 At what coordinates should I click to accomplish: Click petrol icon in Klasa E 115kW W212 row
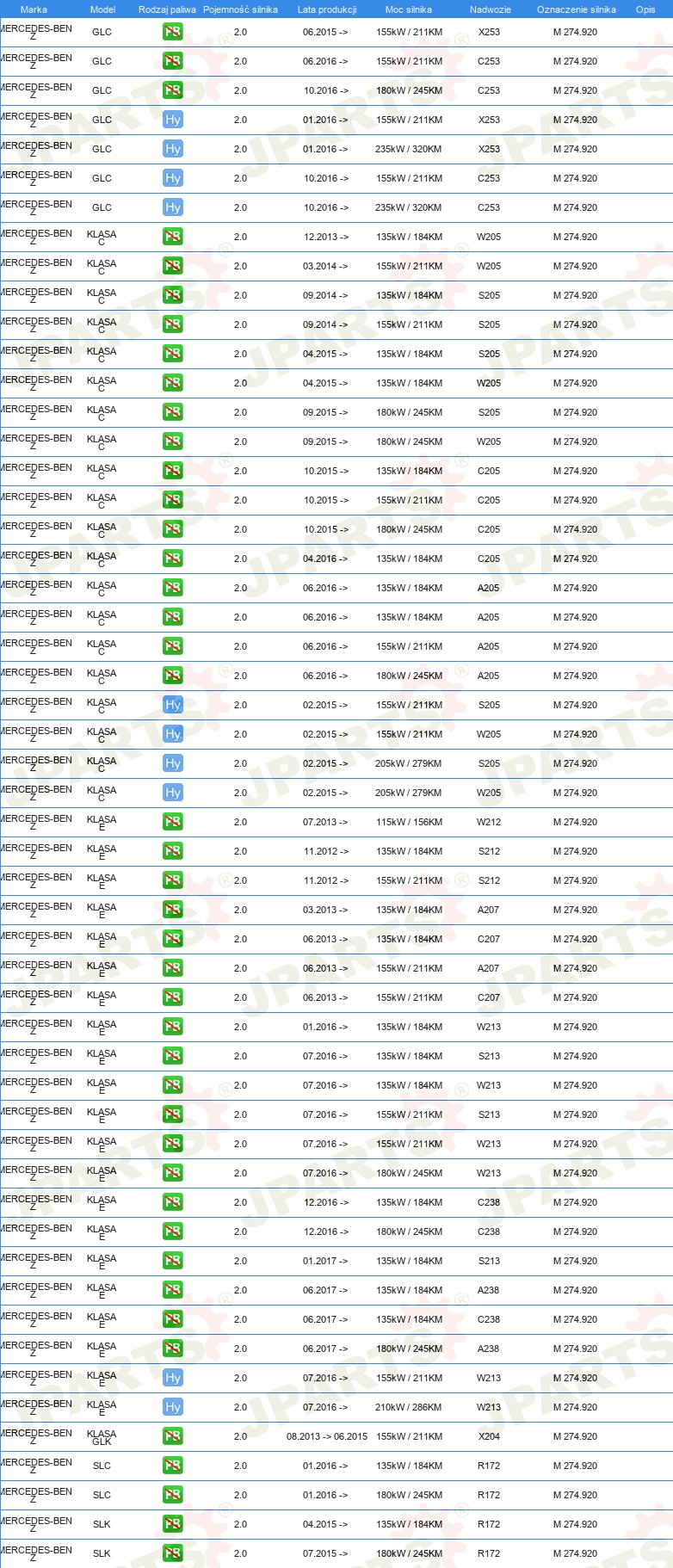172,822
